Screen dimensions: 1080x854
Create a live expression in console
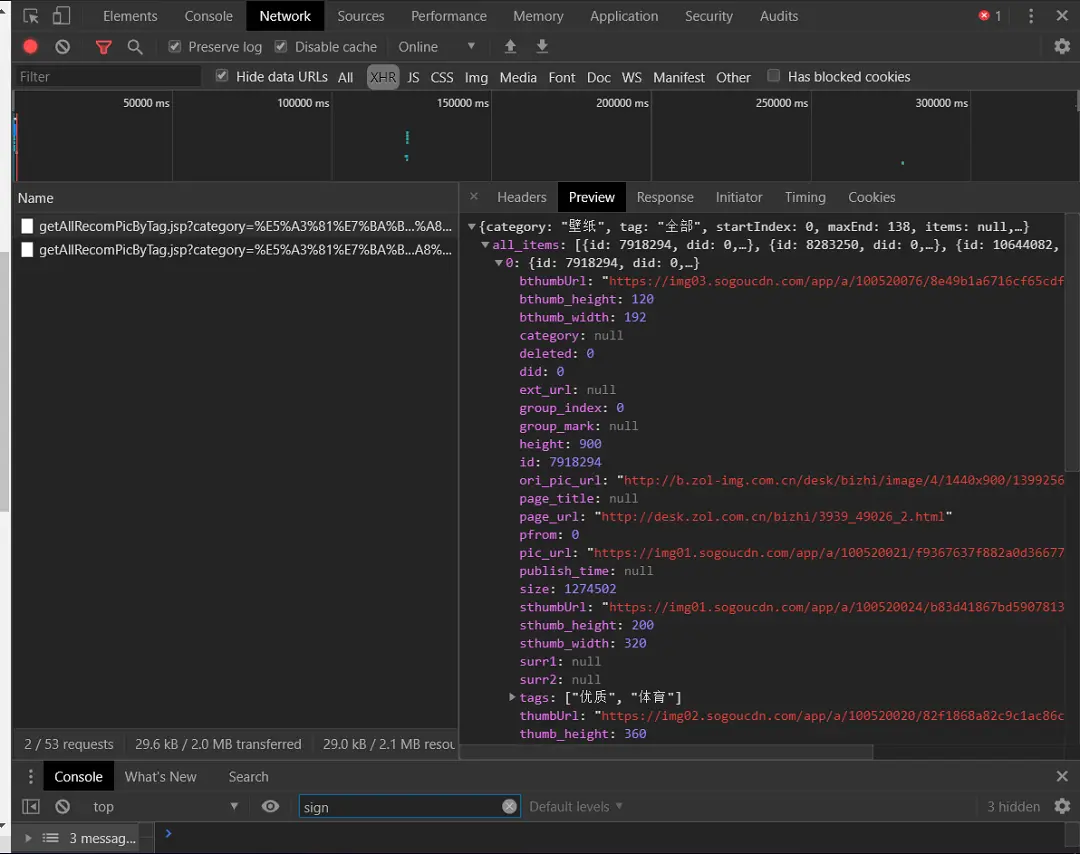click(x=270, y=806)
